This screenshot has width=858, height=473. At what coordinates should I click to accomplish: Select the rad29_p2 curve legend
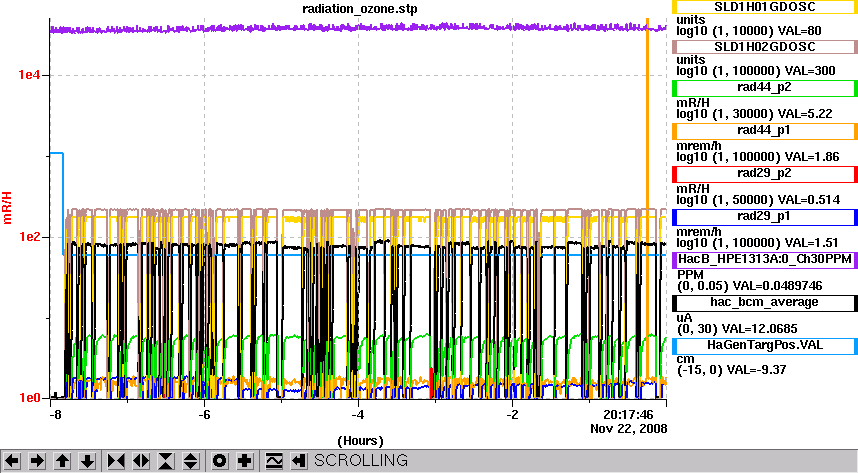pos(764,174)
